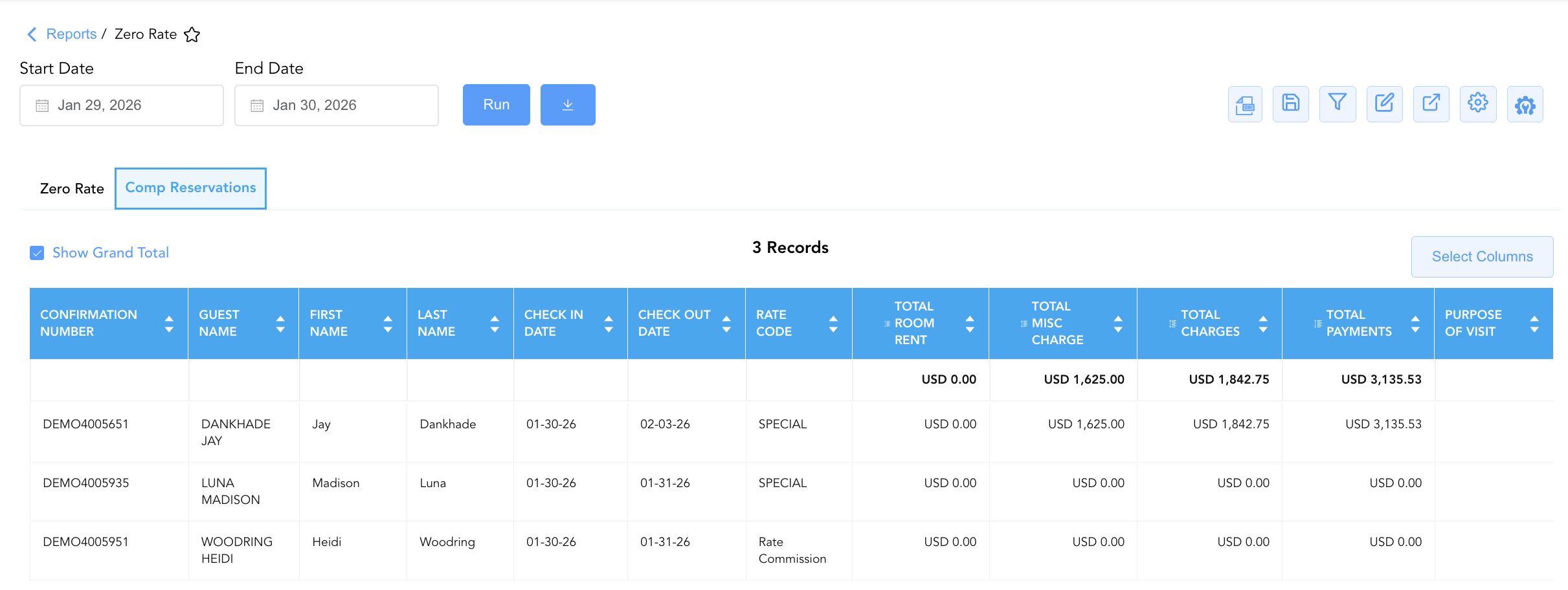Sort by Total Room Rent arrows

click(x=970, y=324)
